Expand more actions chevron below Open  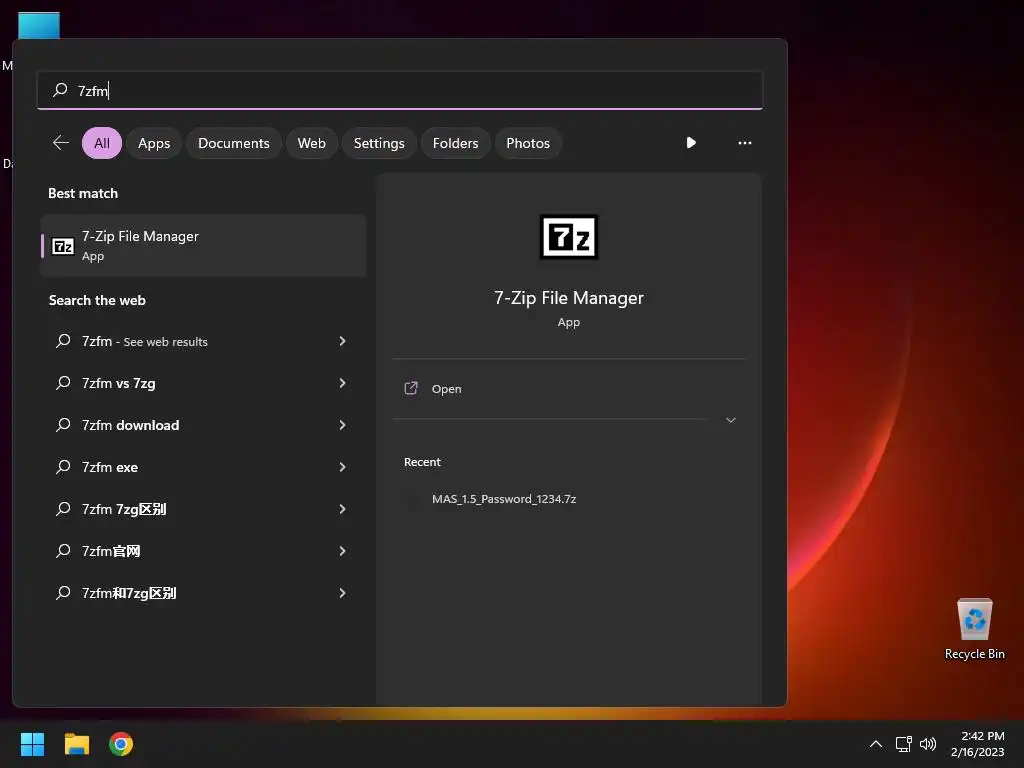point(731,420)
